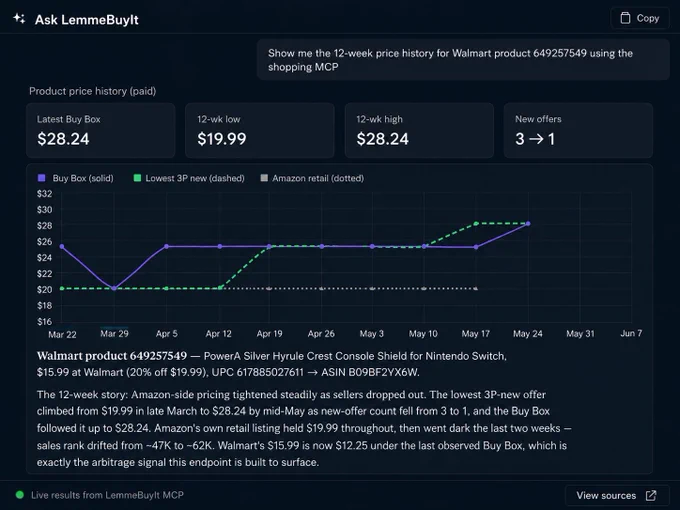Click the $24 y-axis label
Image resolution: width=680 pixels, height=510 pixels.
point(44,258)
